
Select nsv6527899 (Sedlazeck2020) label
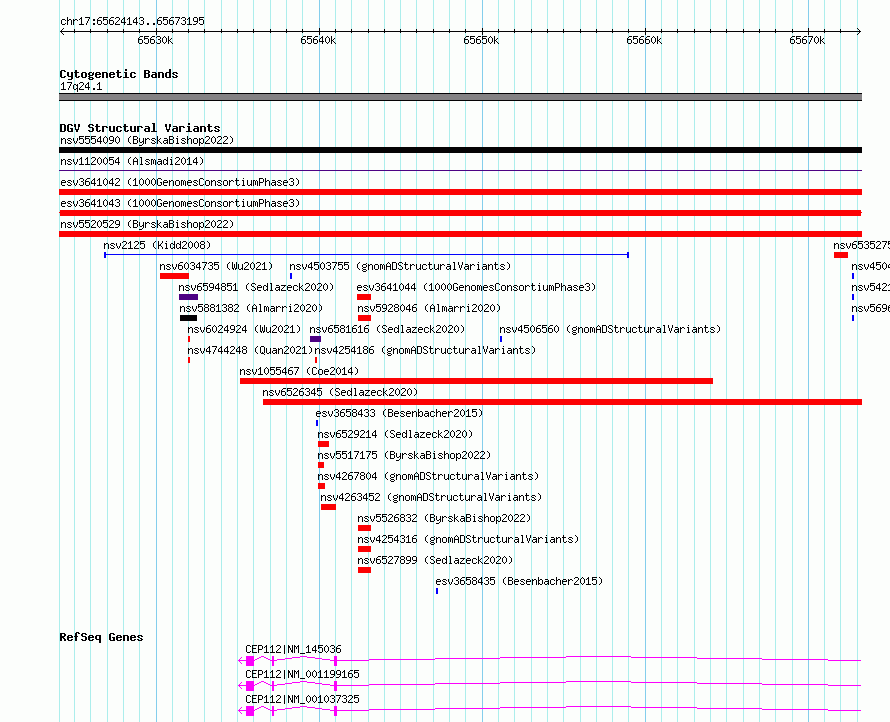coord(435,560)
